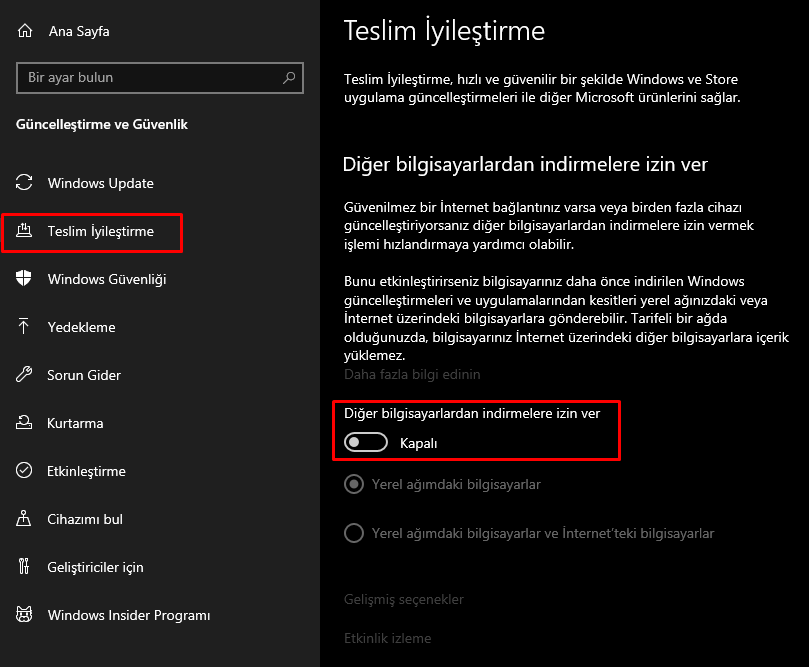Select the Ana Sayfa home icon
809x667 pixels.
click(25, 30)
